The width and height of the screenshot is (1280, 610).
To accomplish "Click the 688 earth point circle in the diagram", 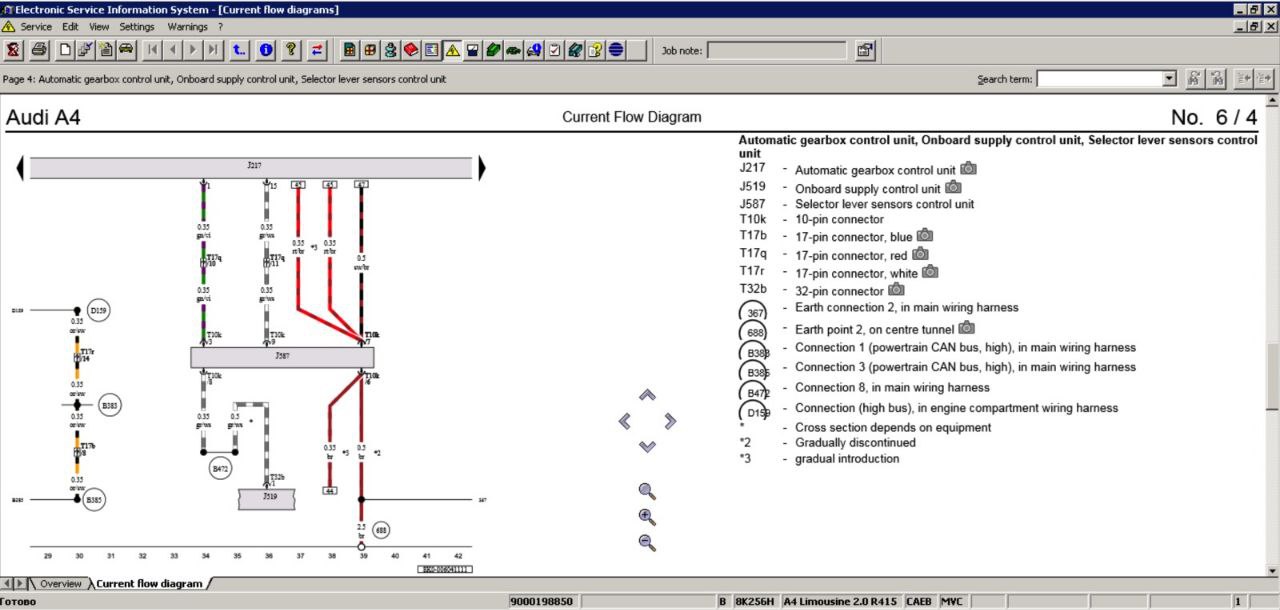I will 381,530.
